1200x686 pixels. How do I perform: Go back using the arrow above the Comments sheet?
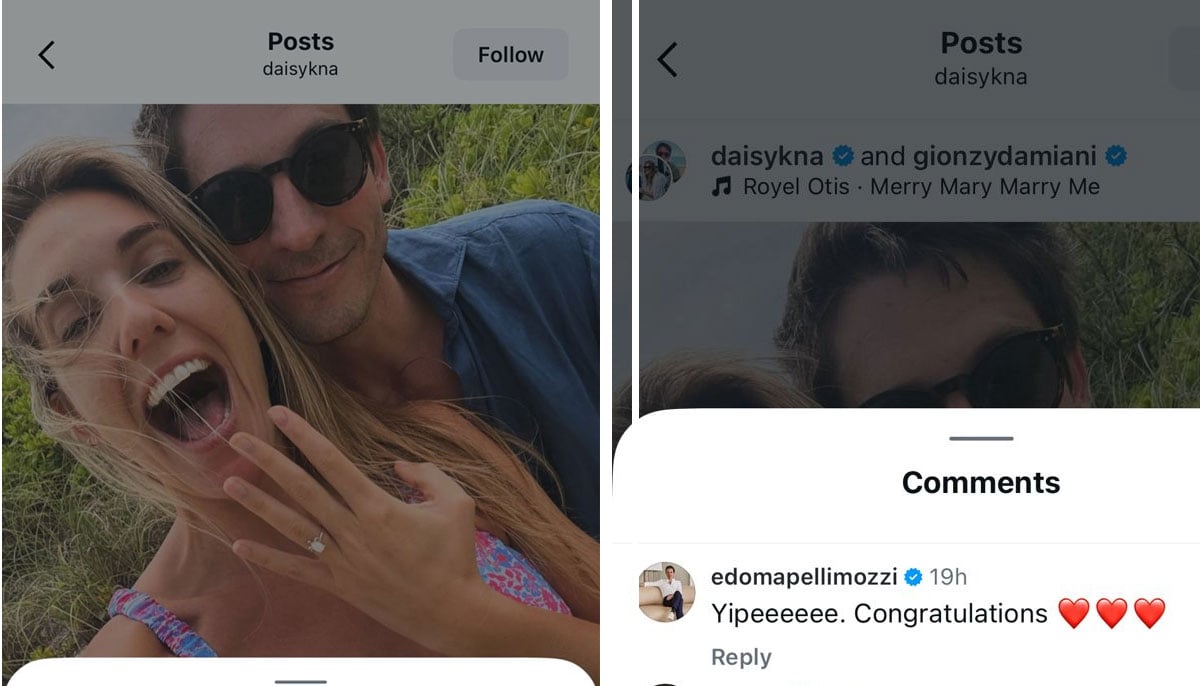click(x=667, y=60)
